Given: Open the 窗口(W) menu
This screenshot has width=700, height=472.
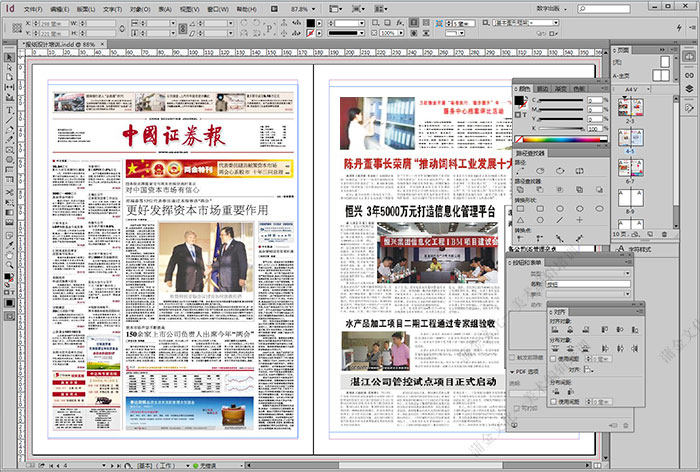Looking at the screenshot, I should (218, 9).
